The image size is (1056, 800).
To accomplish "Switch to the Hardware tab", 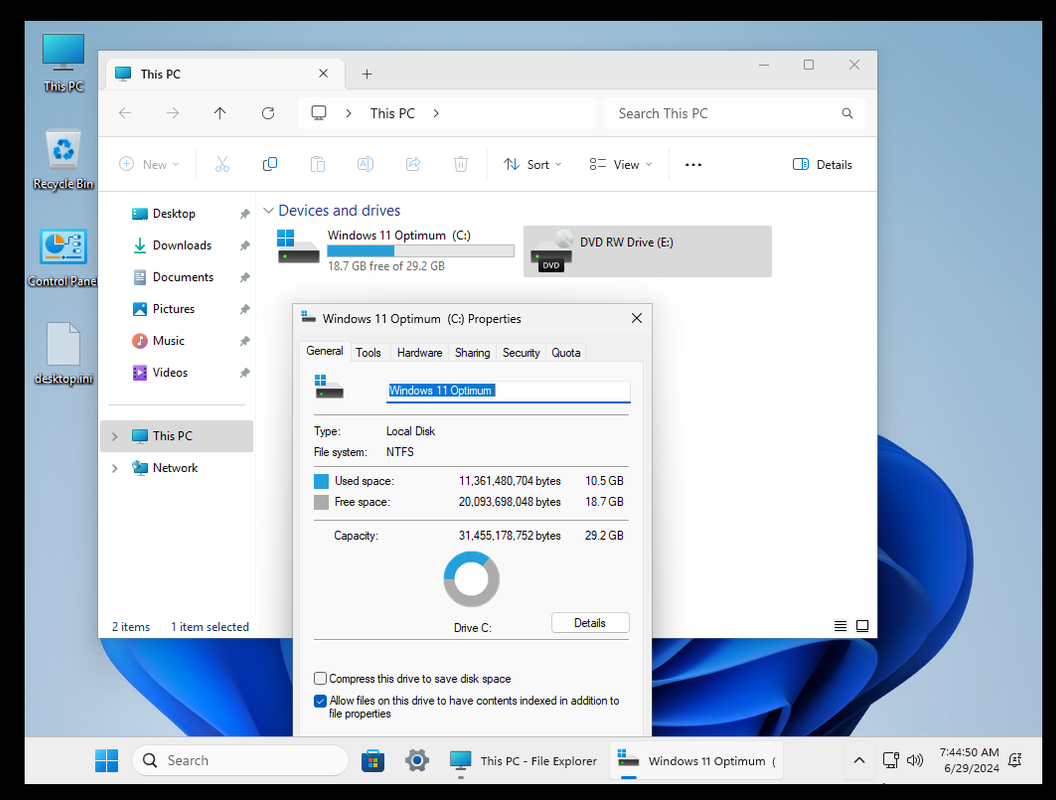I will tap(420, 352).
